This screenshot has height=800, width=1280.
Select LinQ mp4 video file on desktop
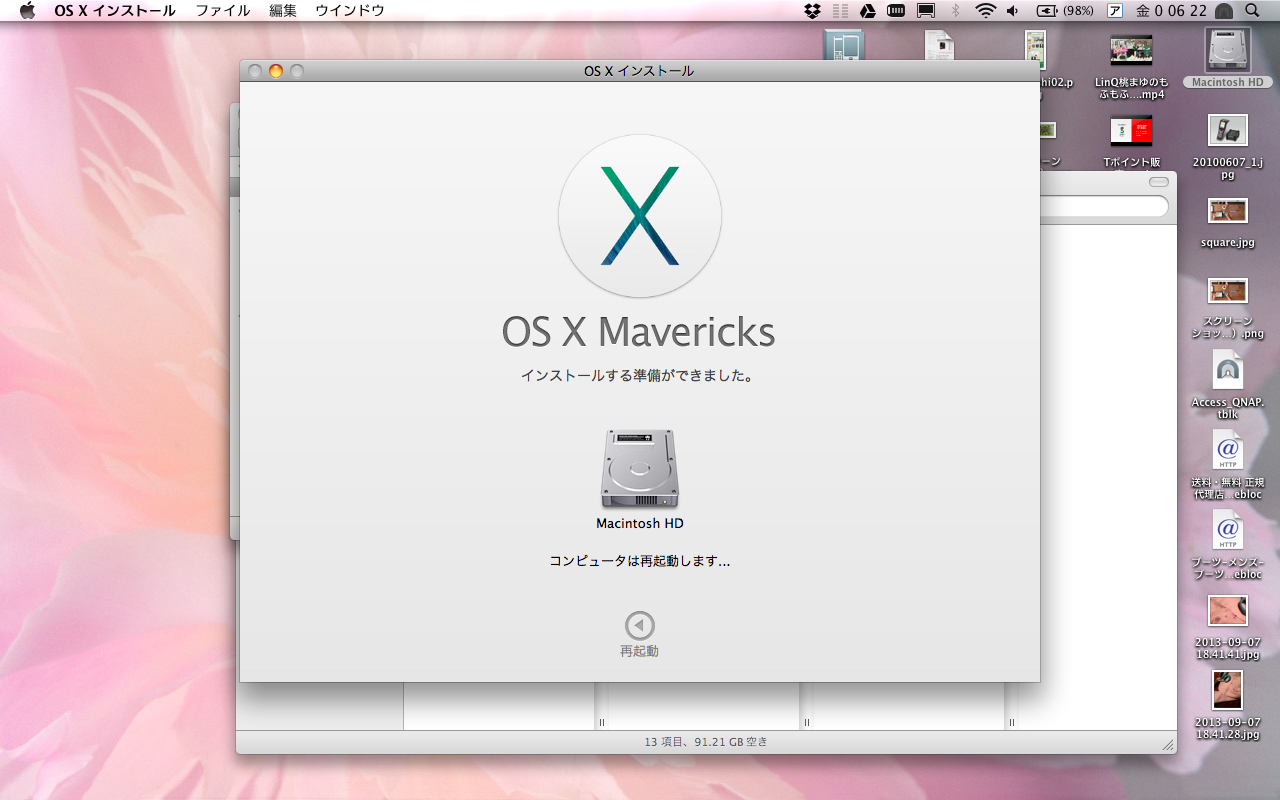coord(1131,50)
